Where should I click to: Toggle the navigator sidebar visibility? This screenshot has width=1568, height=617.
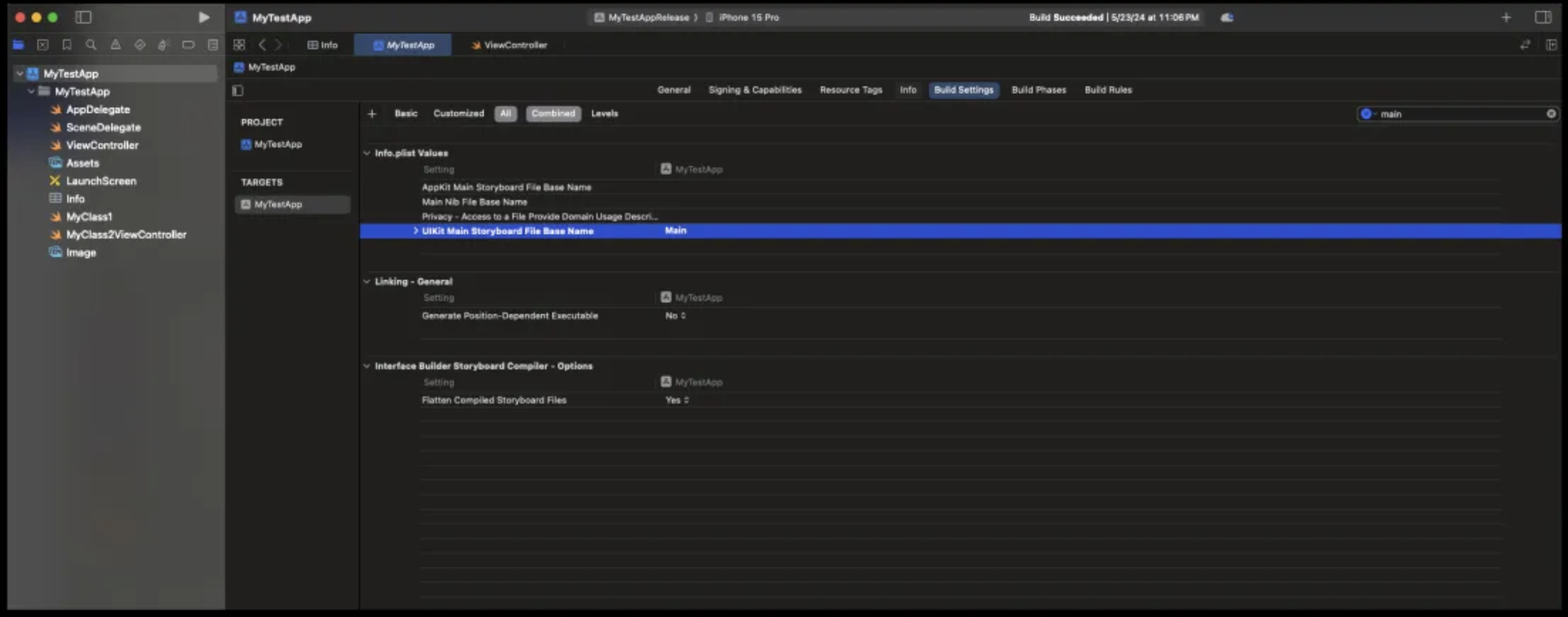(84, 18)
